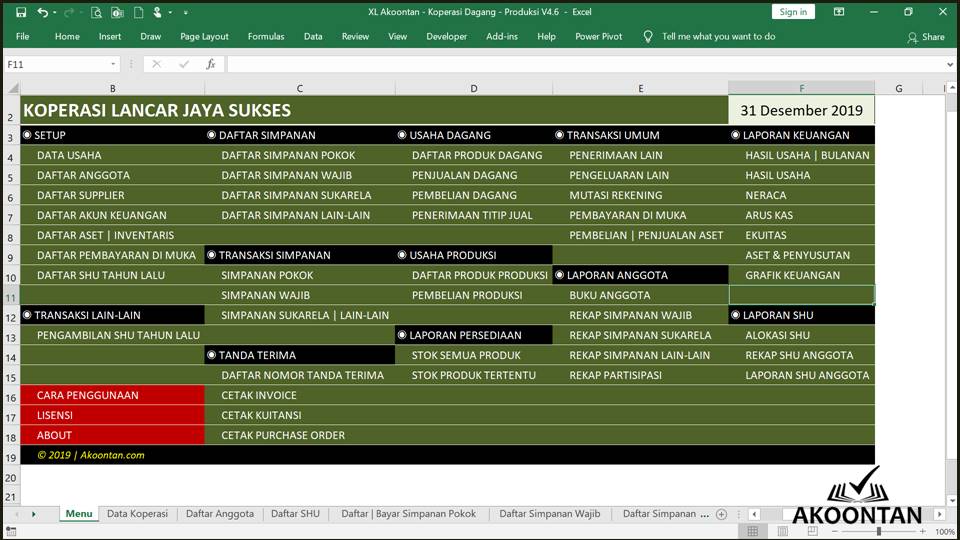The width and height of the screenshot is (960, 540).
Task: Open the Developer ribbon tab
Action: (x=446, y=37)
